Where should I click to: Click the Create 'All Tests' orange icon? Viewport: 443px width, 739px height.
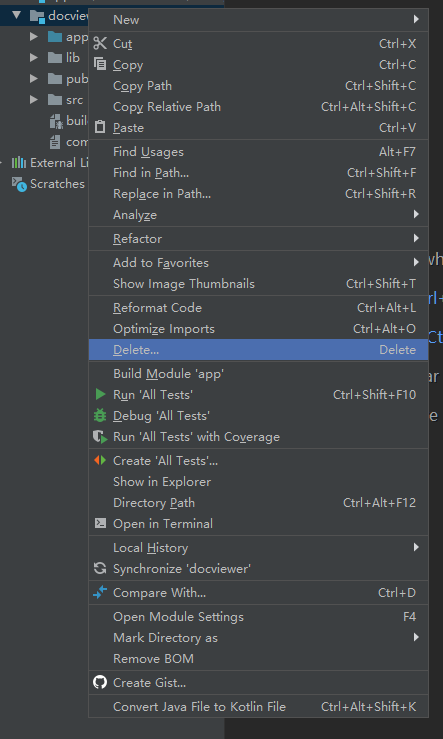pos(100,460)
